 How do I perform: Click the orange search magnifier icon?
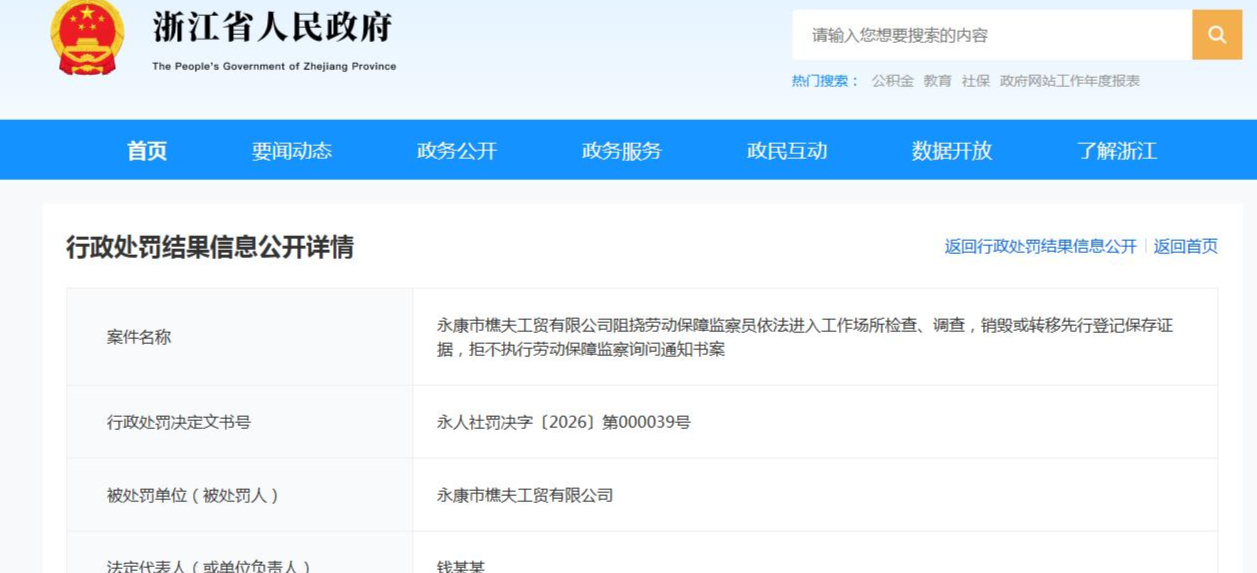click(1217, 35)
